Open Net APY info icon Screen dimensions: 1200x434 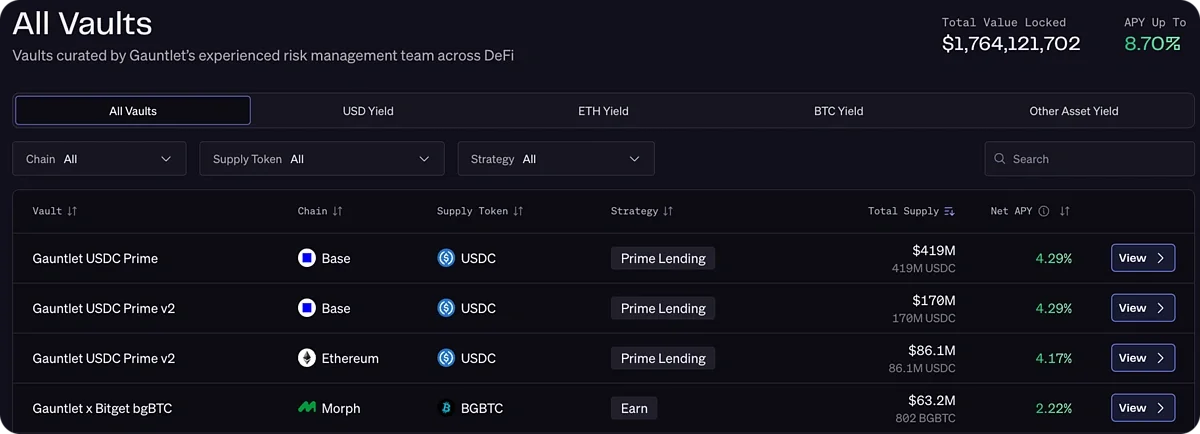point(1044,211)
